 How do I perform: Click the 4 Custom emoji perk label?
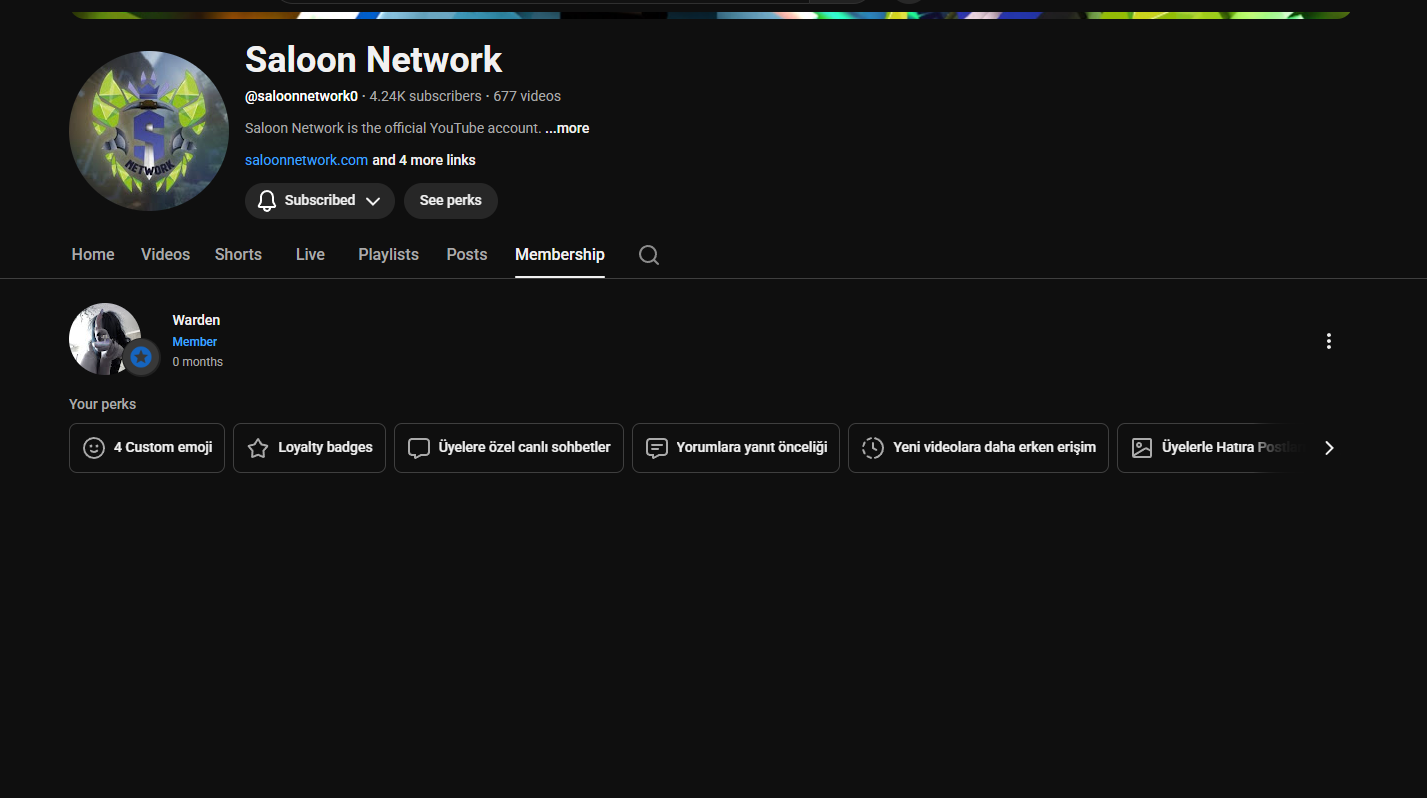tap(163, 448)
